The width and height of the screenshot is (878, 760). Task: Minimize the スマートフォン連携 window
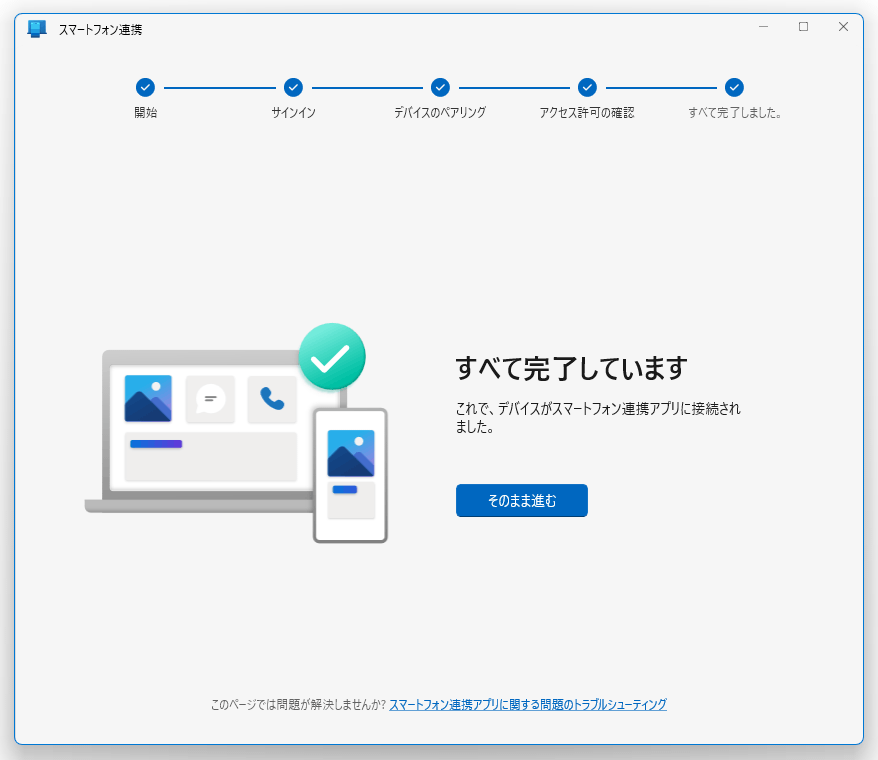coord(763,27)
